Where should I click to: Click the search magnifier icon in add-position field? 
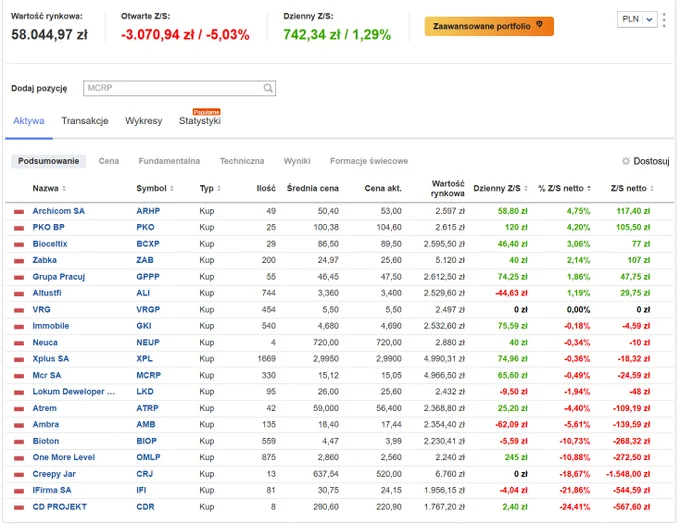268,88
